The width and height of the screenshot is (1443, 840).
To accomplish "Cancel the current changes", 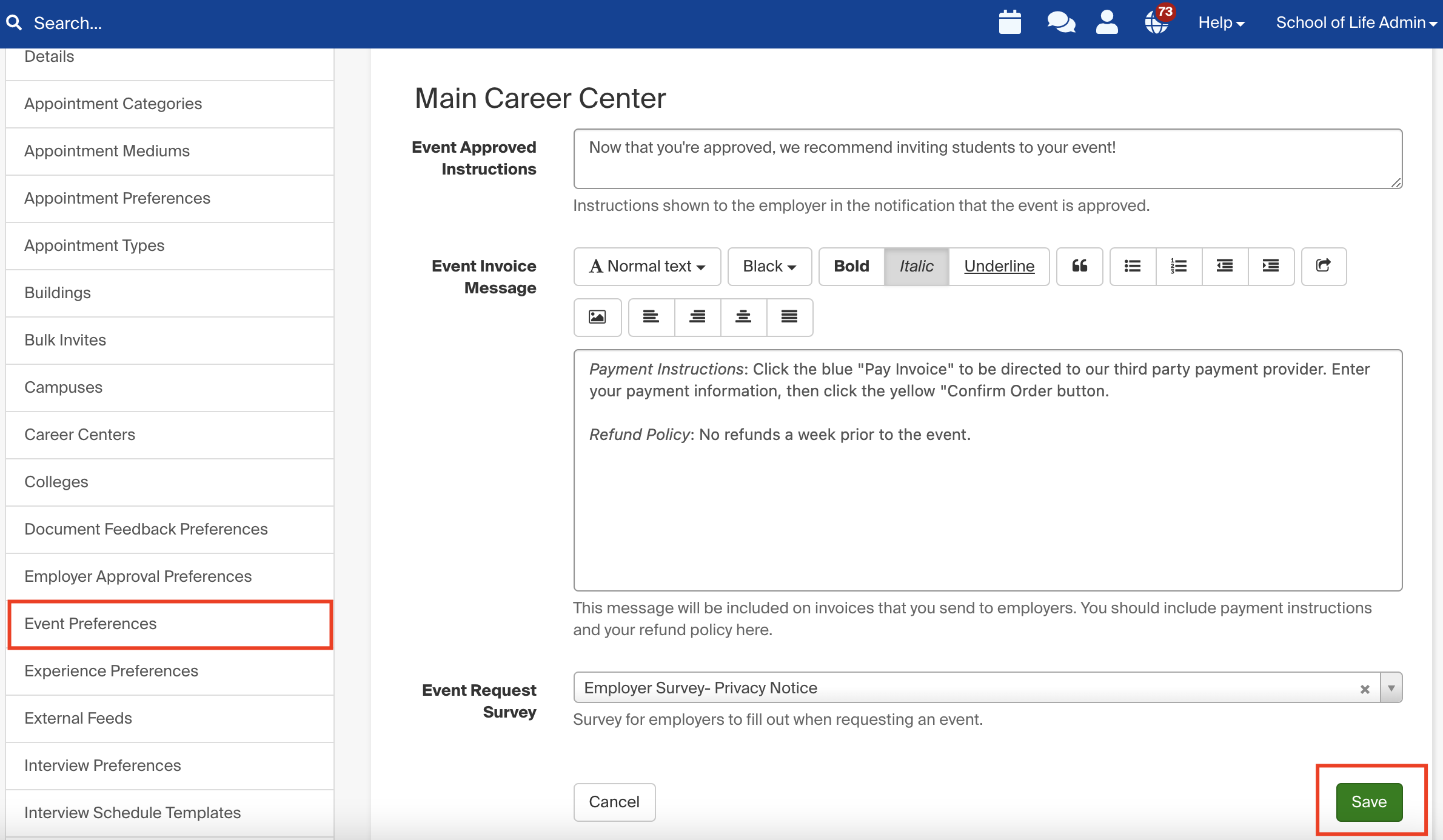I will 614,802.
